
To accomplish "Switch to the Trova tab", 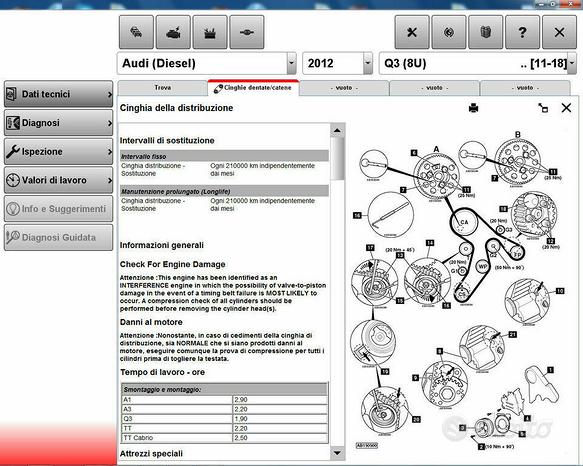I will 162,88.
